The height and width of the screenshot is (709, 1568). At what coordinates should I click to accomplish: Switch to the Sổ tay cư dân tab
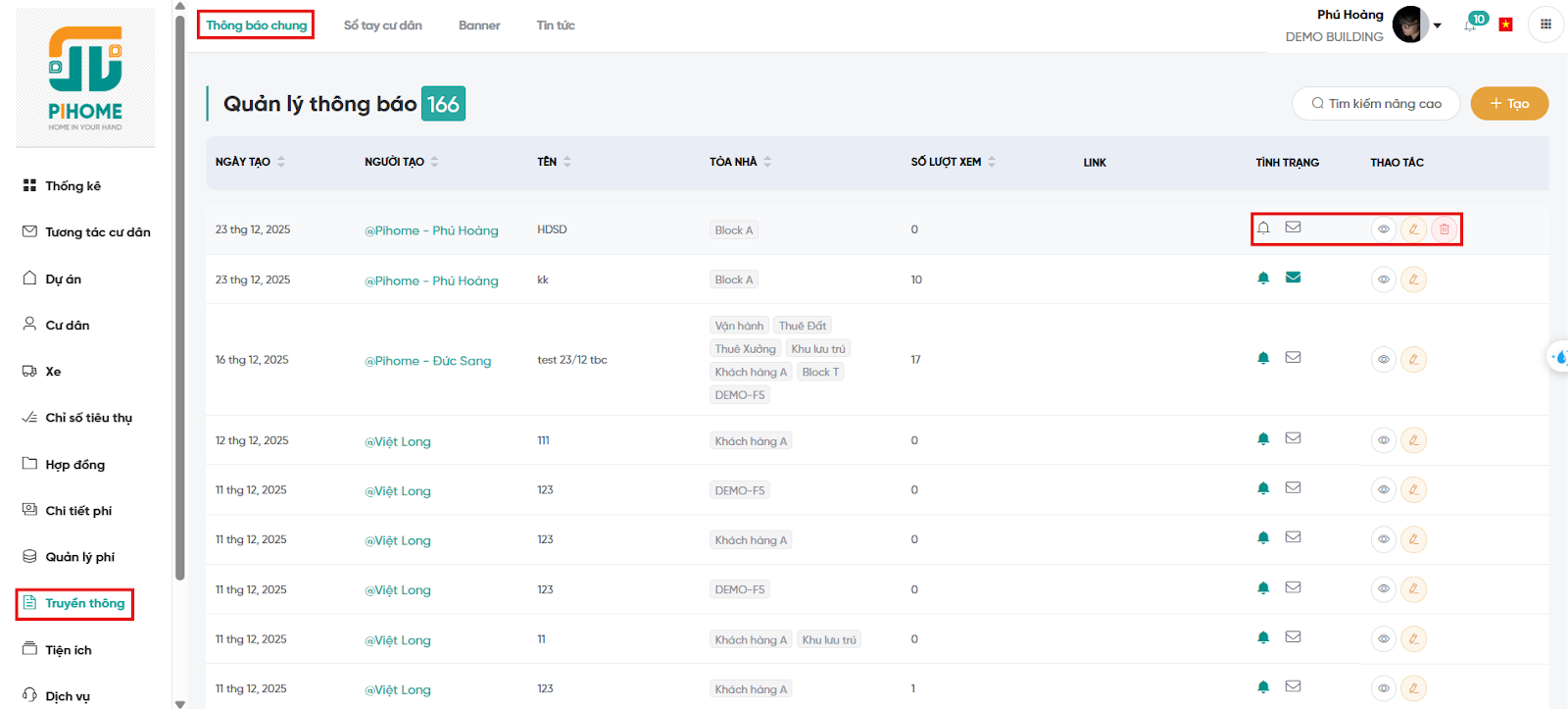pyautogui.click(x=382, y=25)
